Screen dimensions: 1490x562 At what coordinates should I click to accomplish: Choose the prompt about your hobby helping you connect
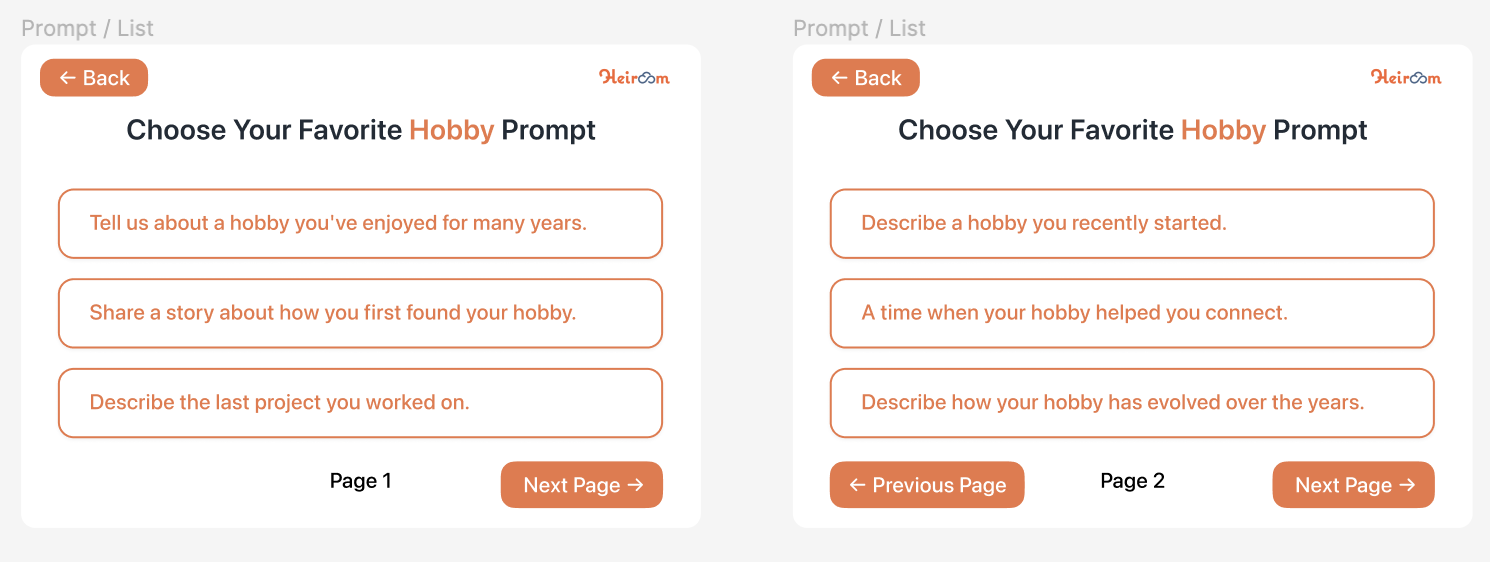pos(1132,313)
